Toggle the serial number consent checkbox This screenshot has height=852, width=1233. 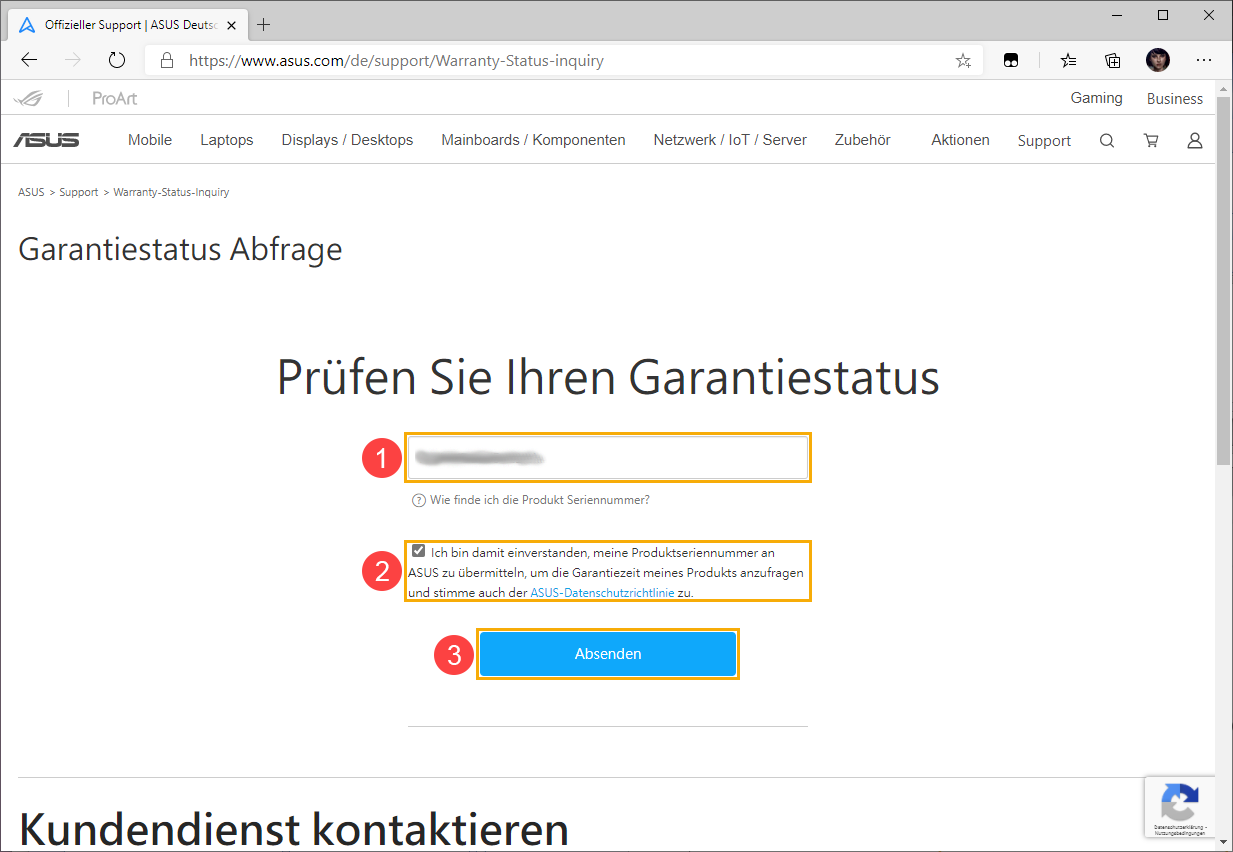(x=418, y=551)
